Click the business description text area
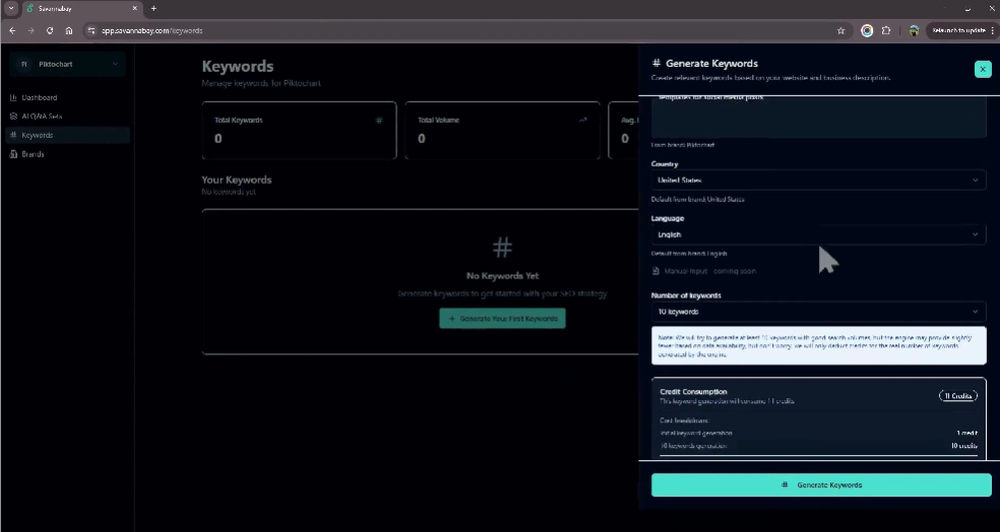Image resolution: width=1000 pixels, height=532 pixels. [819, 117]
